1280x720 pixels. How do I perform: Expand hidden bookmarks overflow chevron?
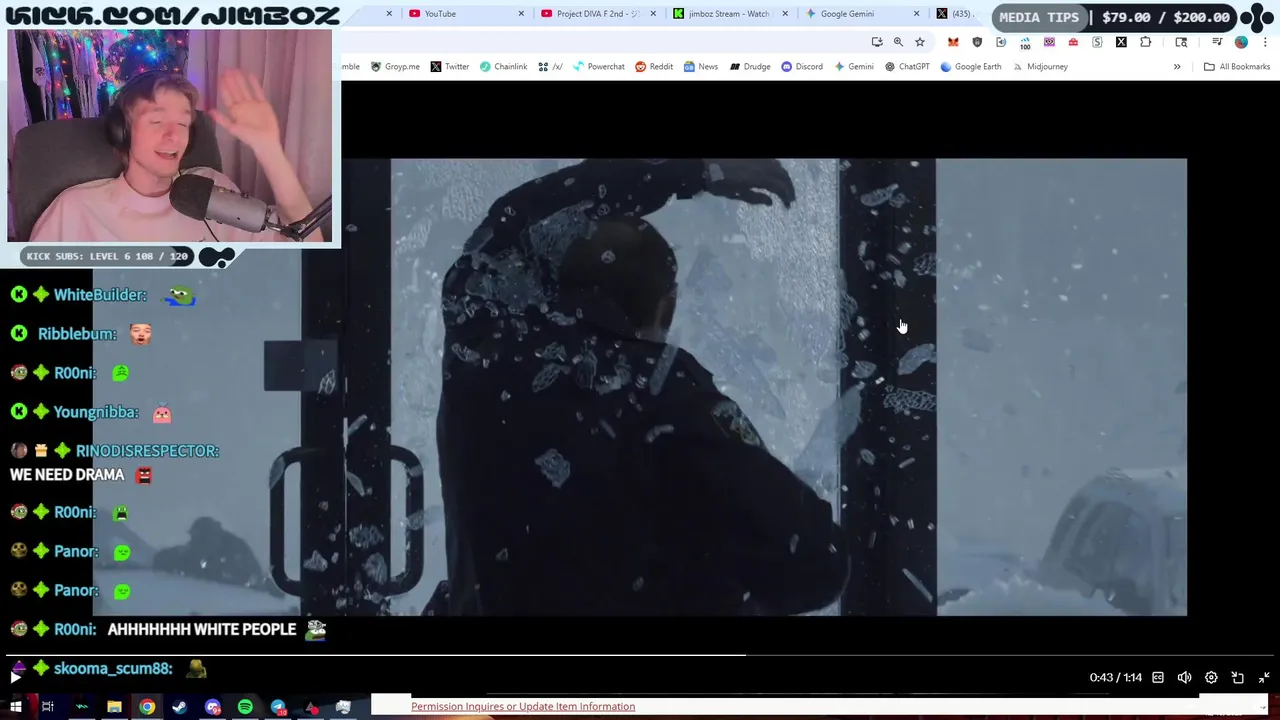tap(1177, 67)
